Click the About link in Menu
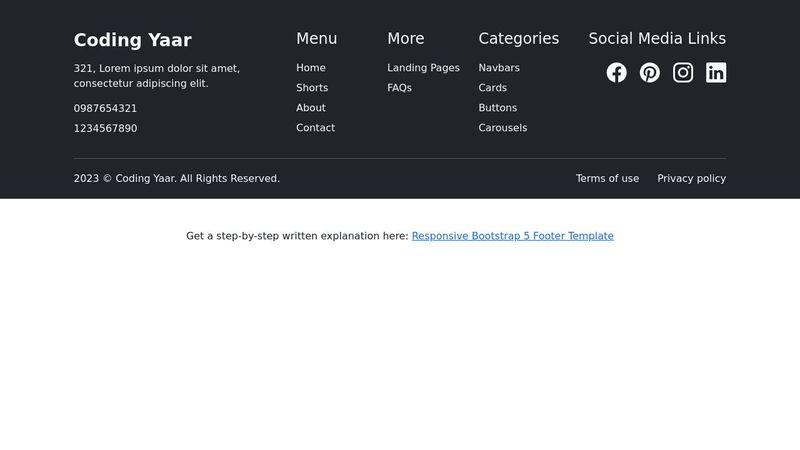Viewport: 800px width, 450px height. coord(311,108)
